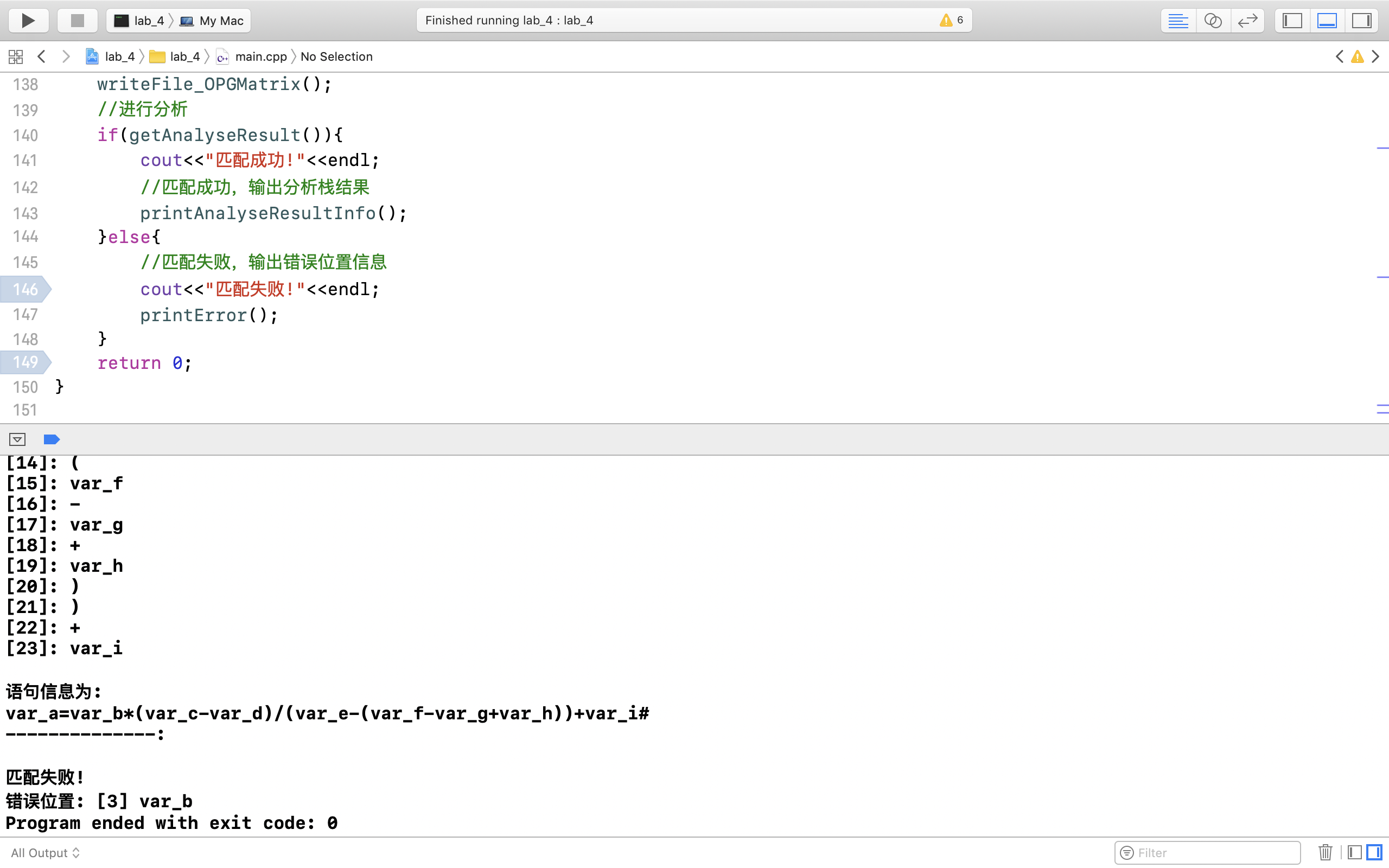Click the printError() call
The width and height of the screenshot is (1389, 868).
coord(209,315)
